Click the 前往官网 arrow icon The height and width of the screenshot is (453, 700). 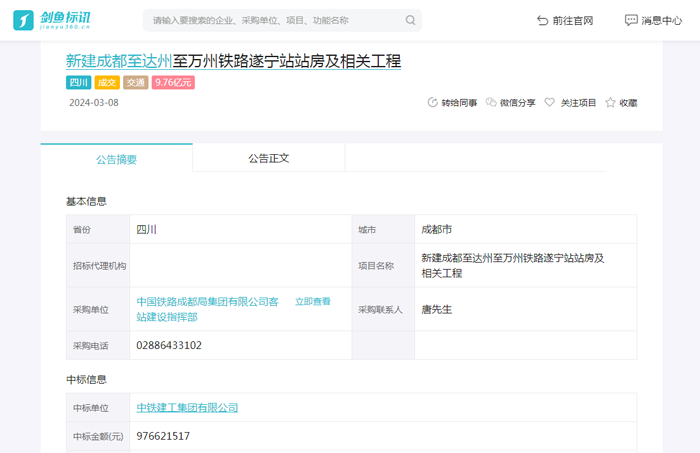(x=543, y=20)
